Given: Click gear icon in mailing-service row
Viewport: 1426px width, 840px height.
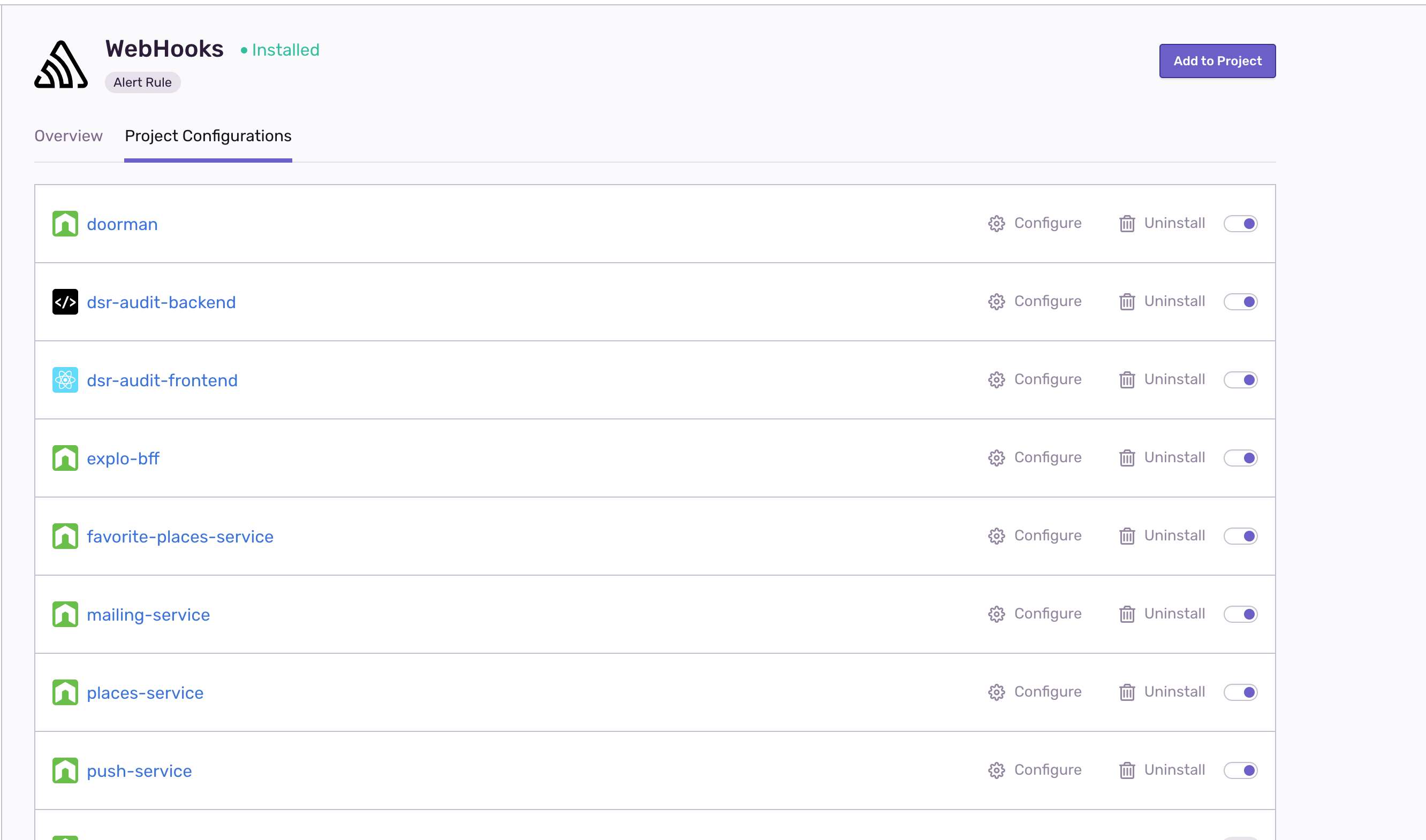Looking at the screenshot, I should (996, 614).
